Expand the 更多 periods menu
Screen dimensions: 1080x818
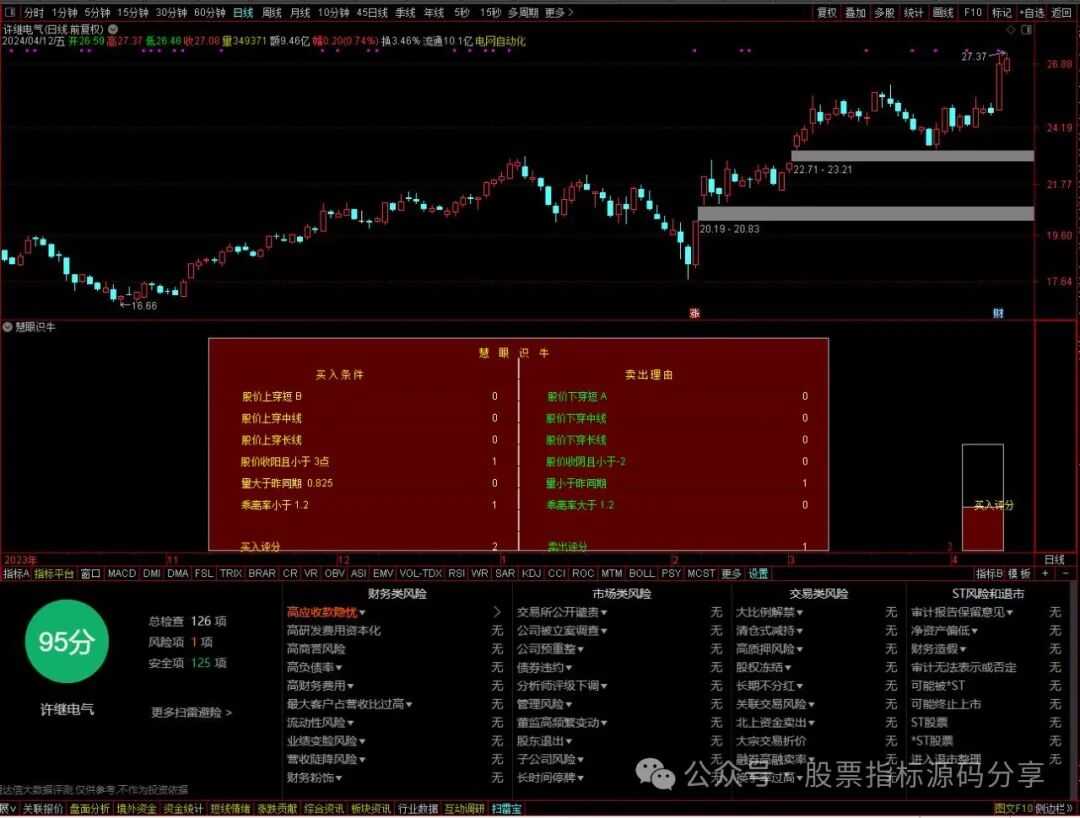(x=559, y=12)
